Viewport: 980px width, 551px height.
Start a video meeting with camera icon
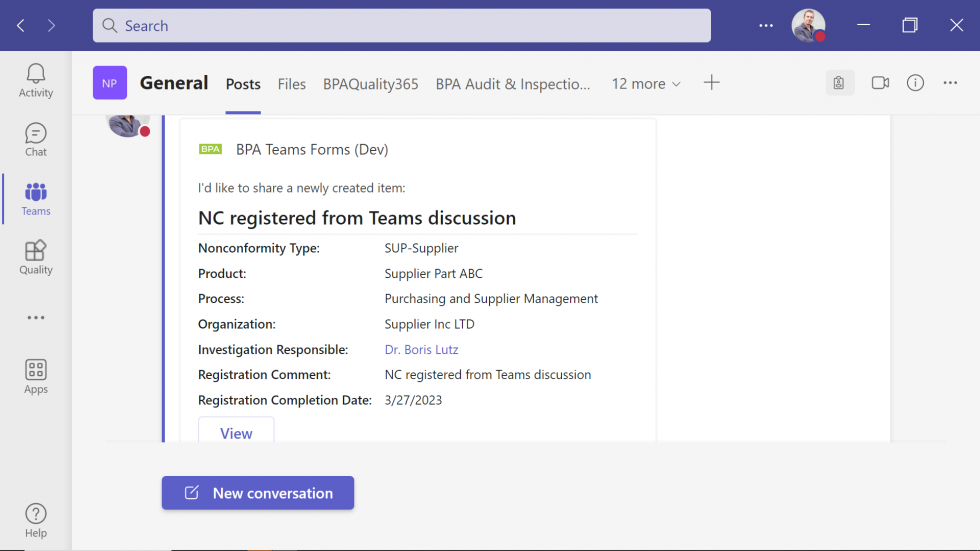(x=880, y=83)
